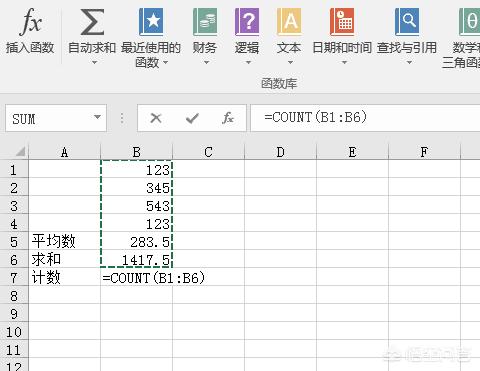
Task: Select row 7 header
Action: pos(14,278)
